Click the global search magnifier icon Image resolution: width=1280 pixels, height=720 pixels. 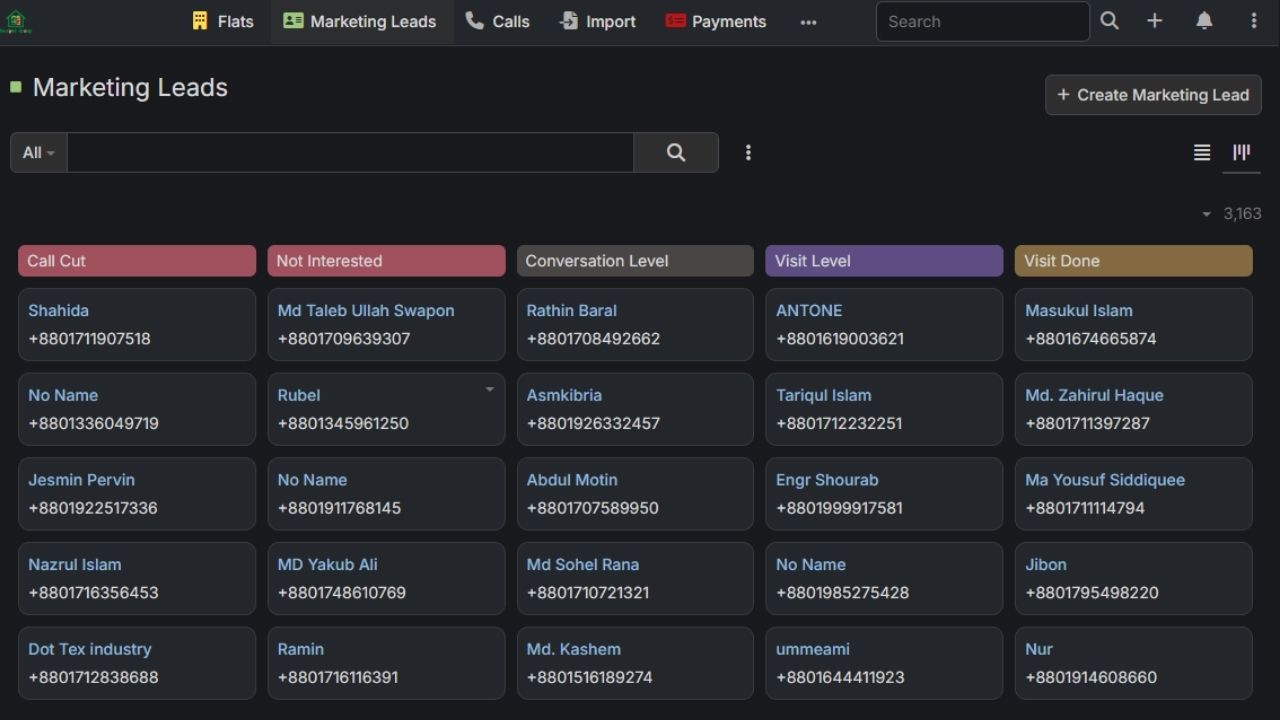(1109, 21)
